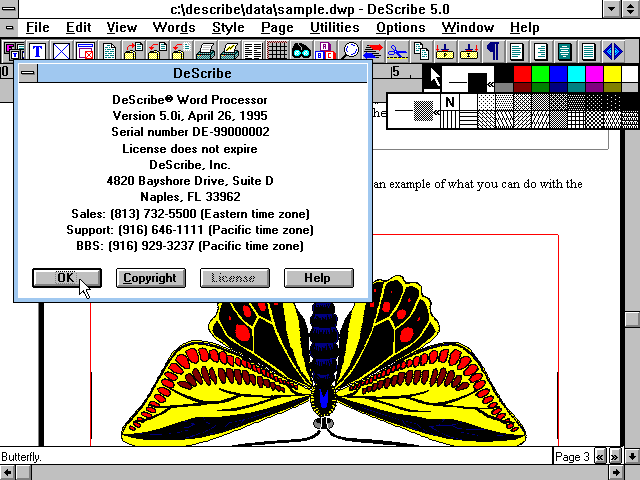Click the scissors cut icon
Screen dimensions: 640x480
click(397, 51)
